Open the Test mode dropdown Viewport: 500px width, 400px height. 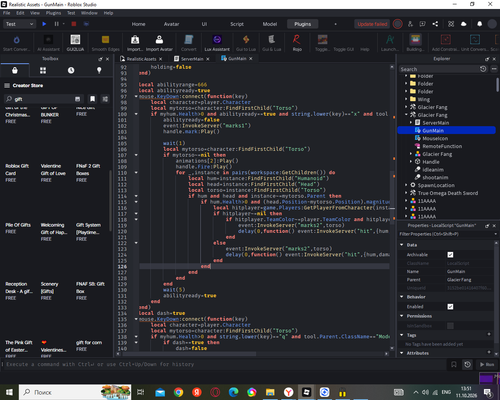[19, 24]
